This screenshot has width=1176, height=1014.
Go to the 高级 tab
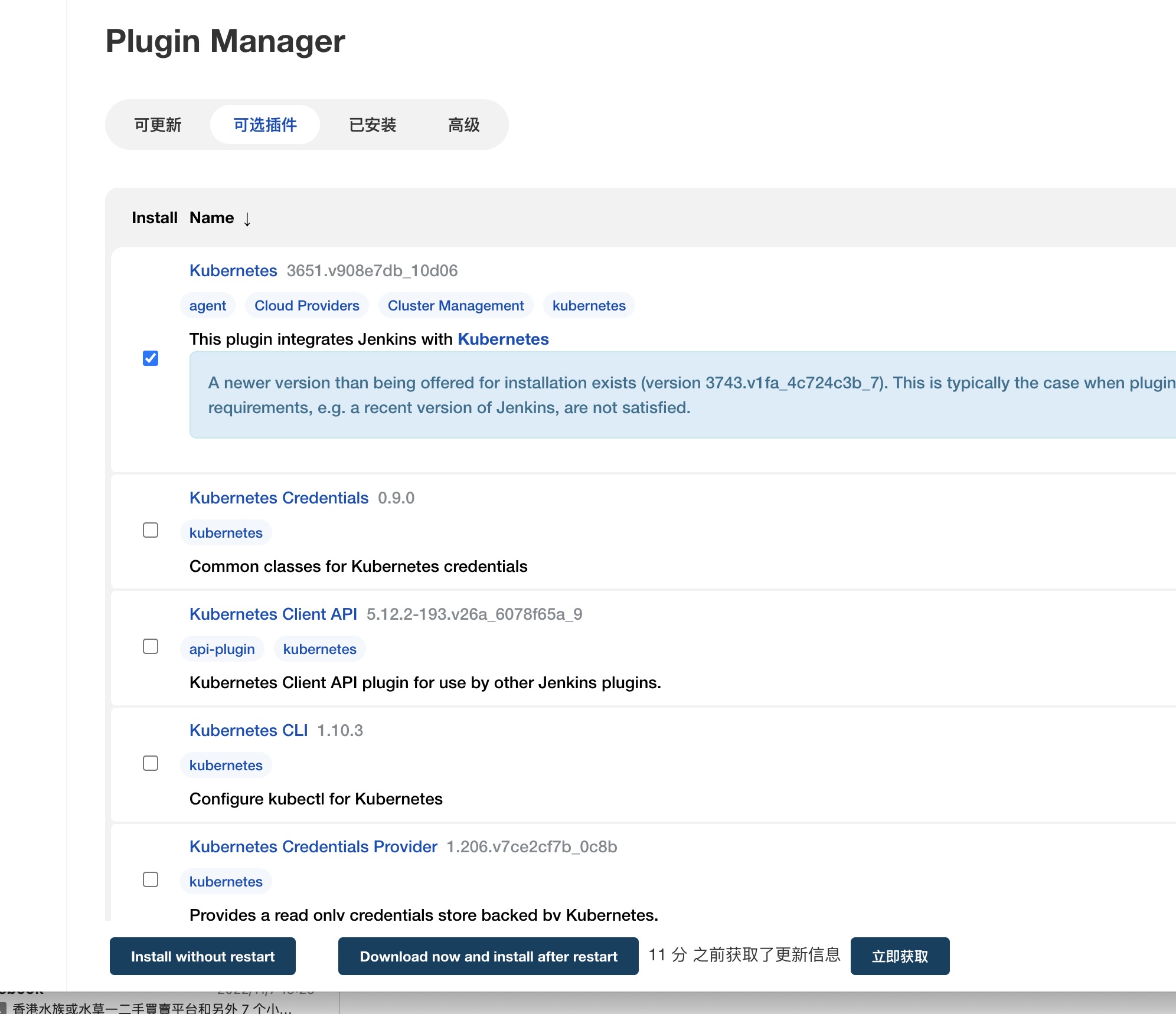click(463, 125)
